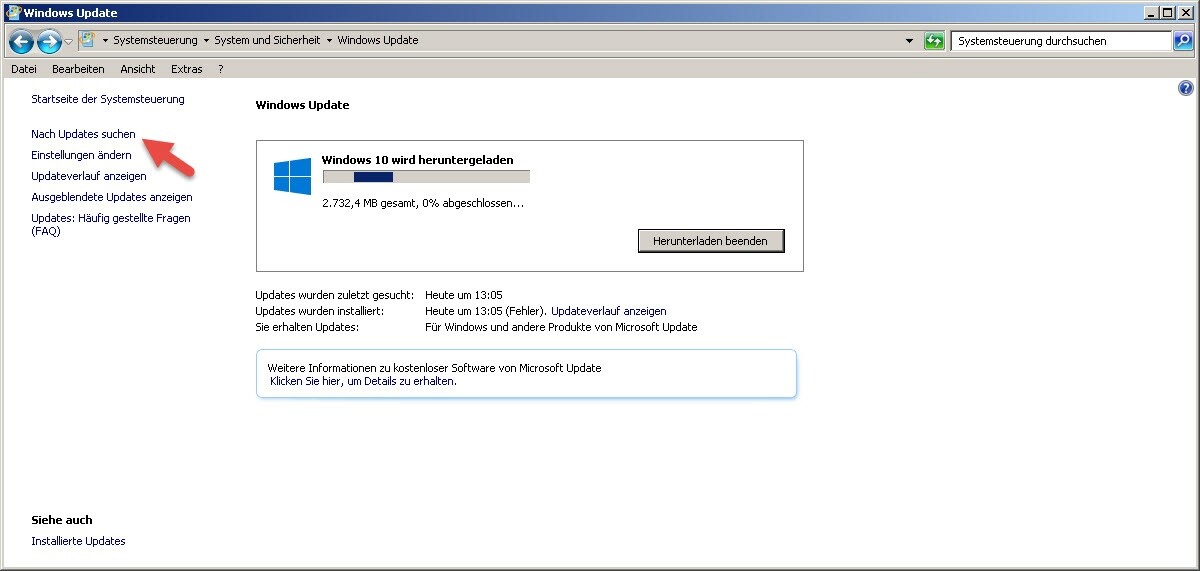1200x571 pixels.
Task: Open the Datei menu
Action: [x=23, y=69]
